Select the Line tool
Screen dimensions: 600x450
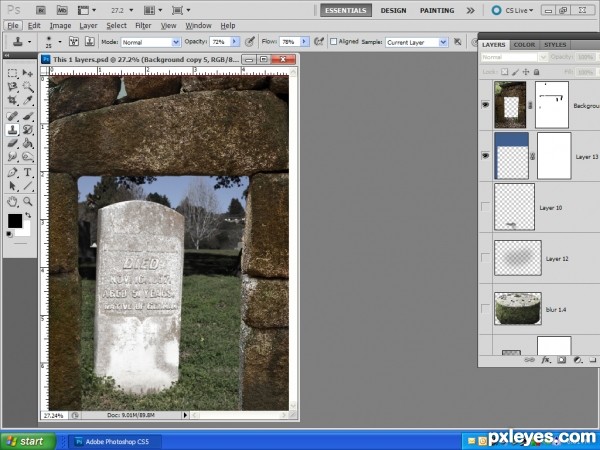(28, 186)
